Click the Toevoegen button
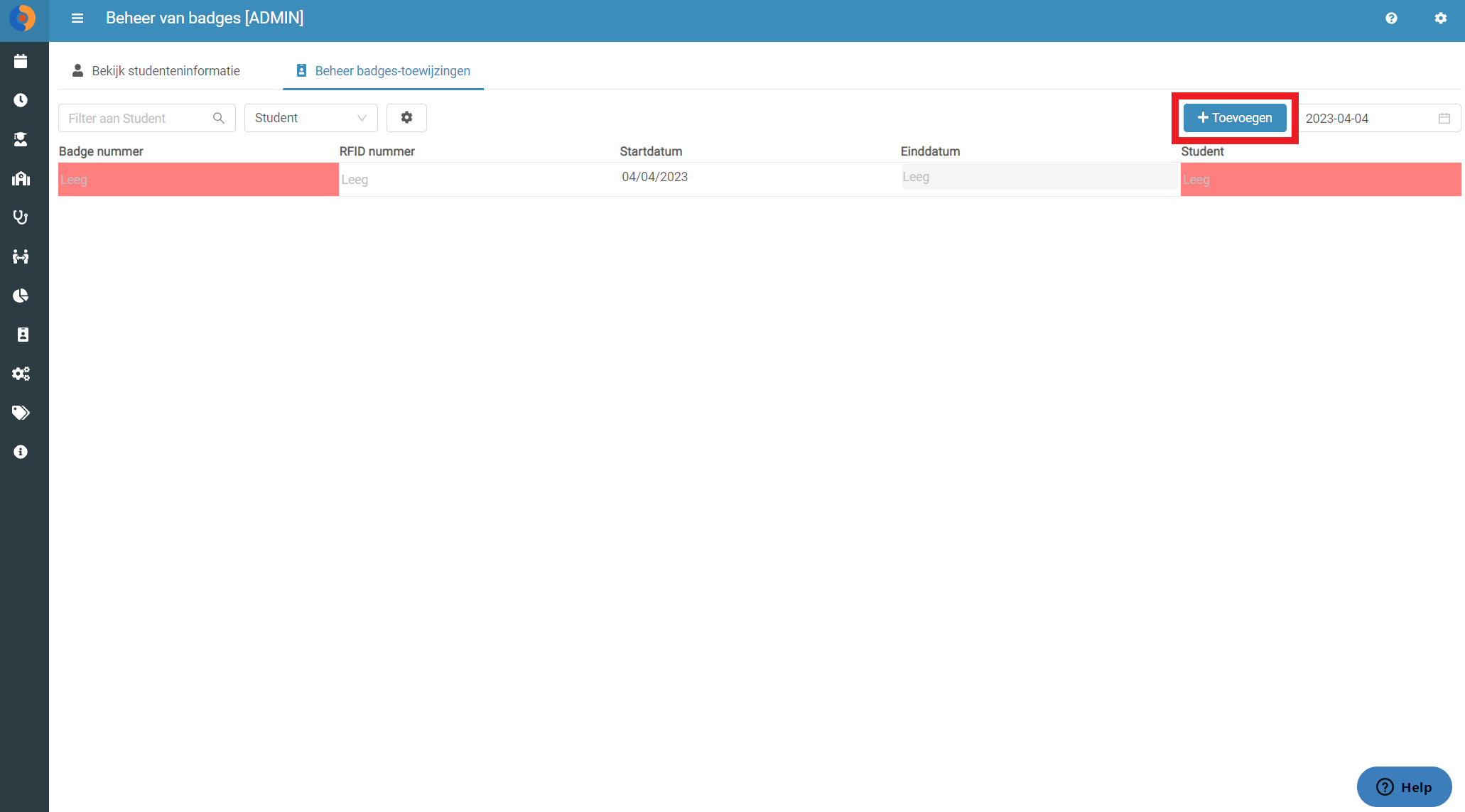 (1235, 118)
